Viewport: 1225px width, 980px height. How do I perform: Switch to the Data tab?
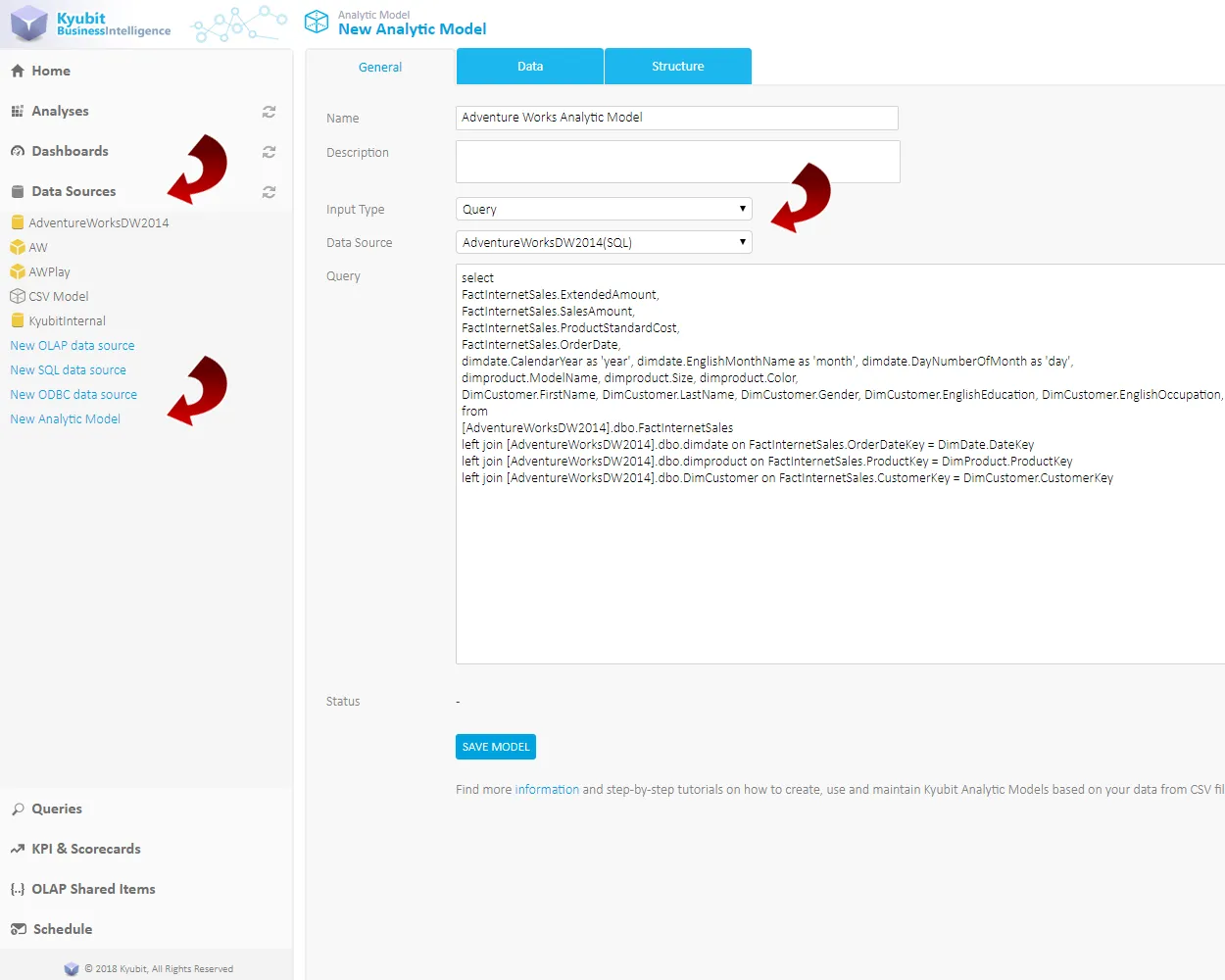(x=530, y=67)
